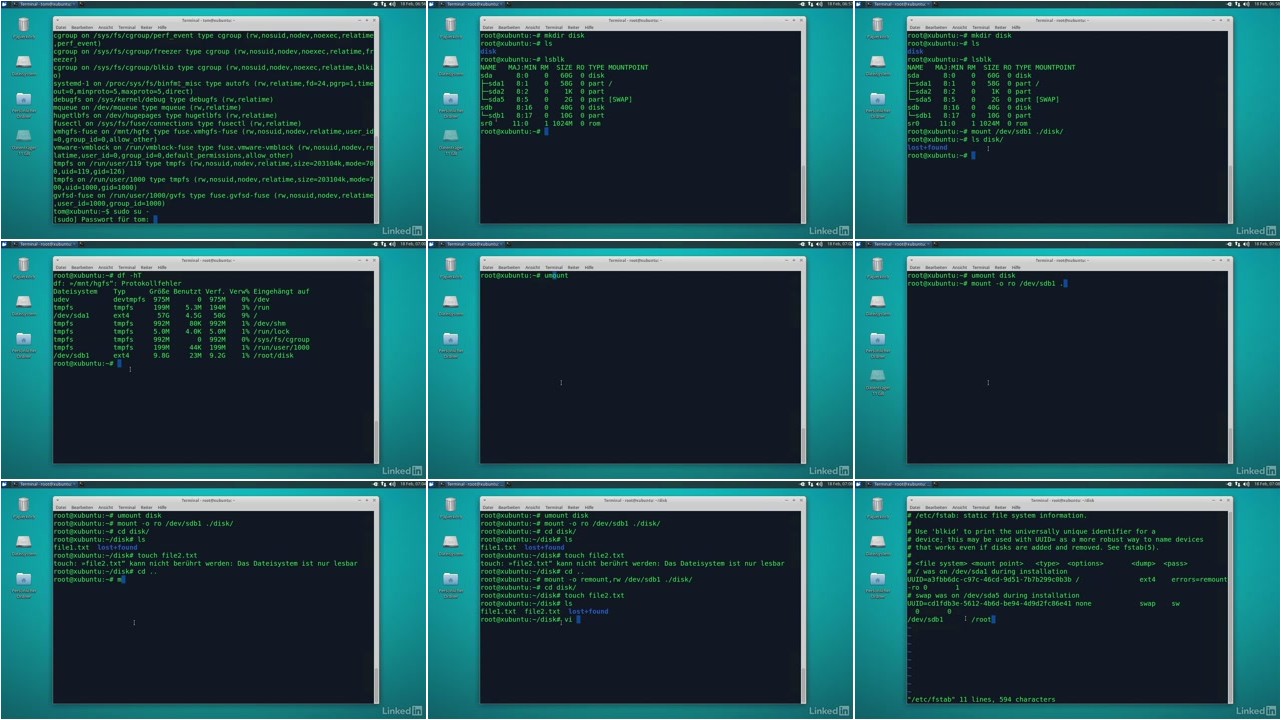Open Datei menu in the sudo su terminal
This screenshot has height=720, width=1281.
(60, 27)
